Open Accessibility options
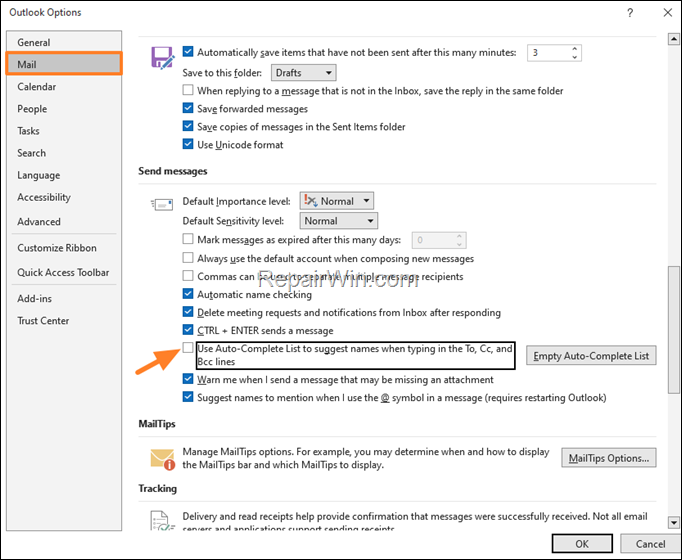The height and width of the screenshot is (560, 682). (64, 197)
